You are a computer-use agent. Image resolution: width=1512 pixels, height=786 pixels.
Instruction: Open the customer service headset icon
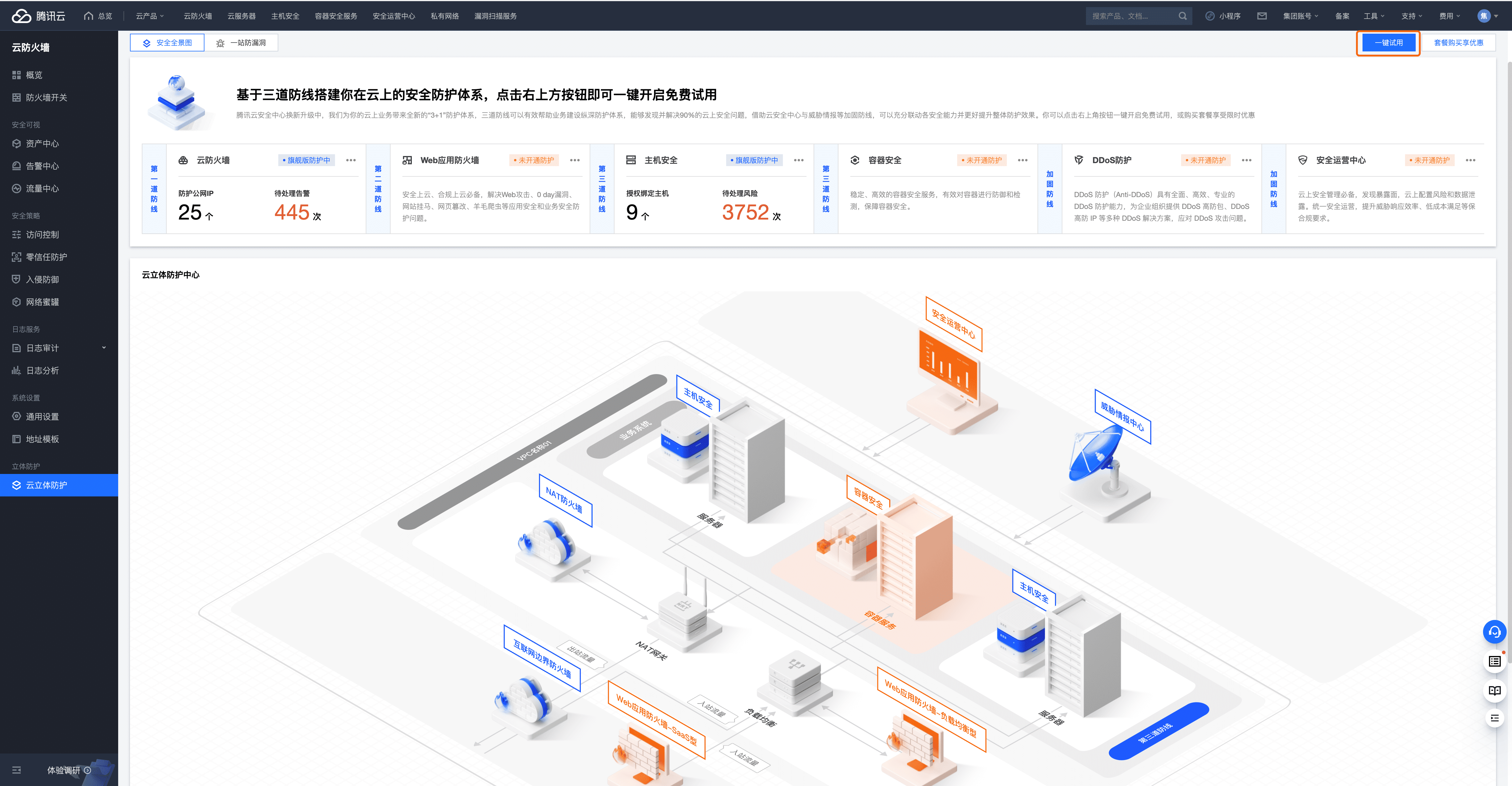point(1494,632)
